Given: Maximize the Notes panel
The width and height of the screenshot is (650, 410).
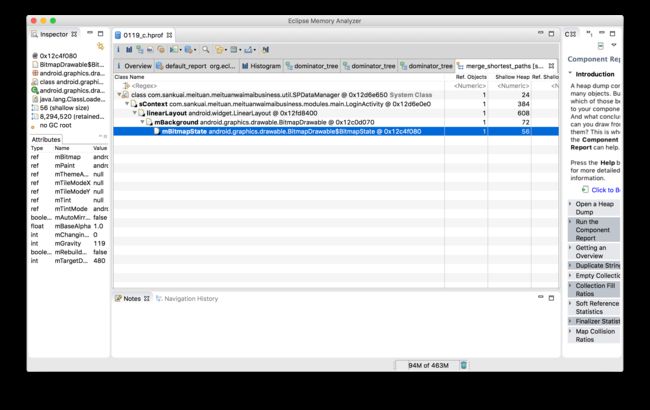Looking at the screenshot, I should tap(551, 298).
